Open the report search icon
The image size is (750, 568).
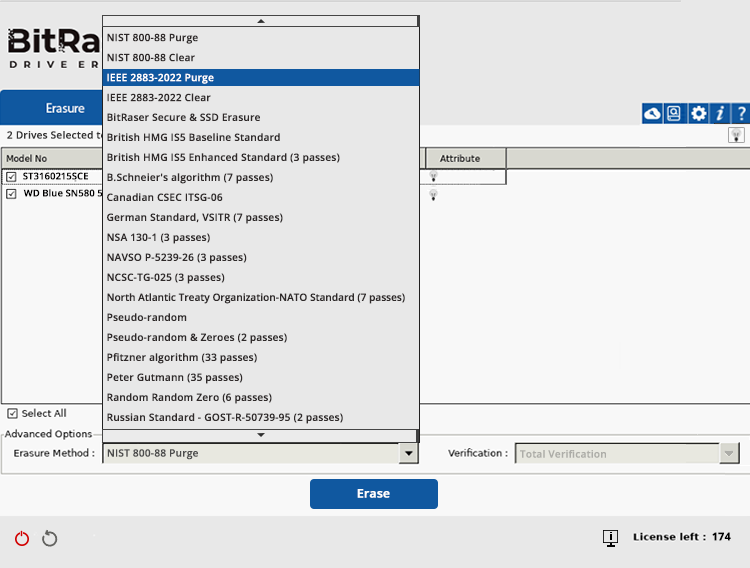[x=675, y=113]
